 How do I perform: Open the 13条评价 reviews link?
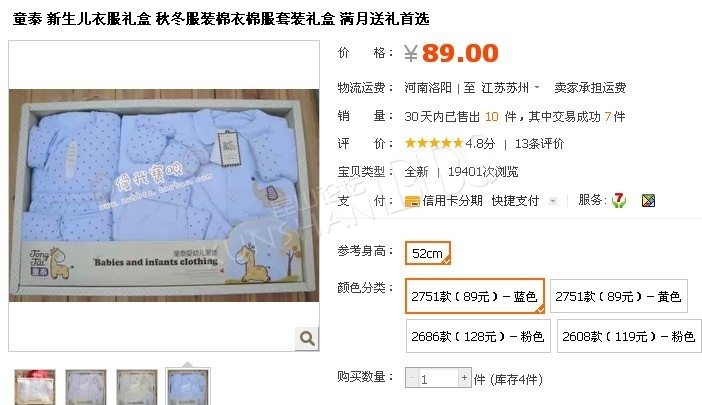tap(539, 144)
